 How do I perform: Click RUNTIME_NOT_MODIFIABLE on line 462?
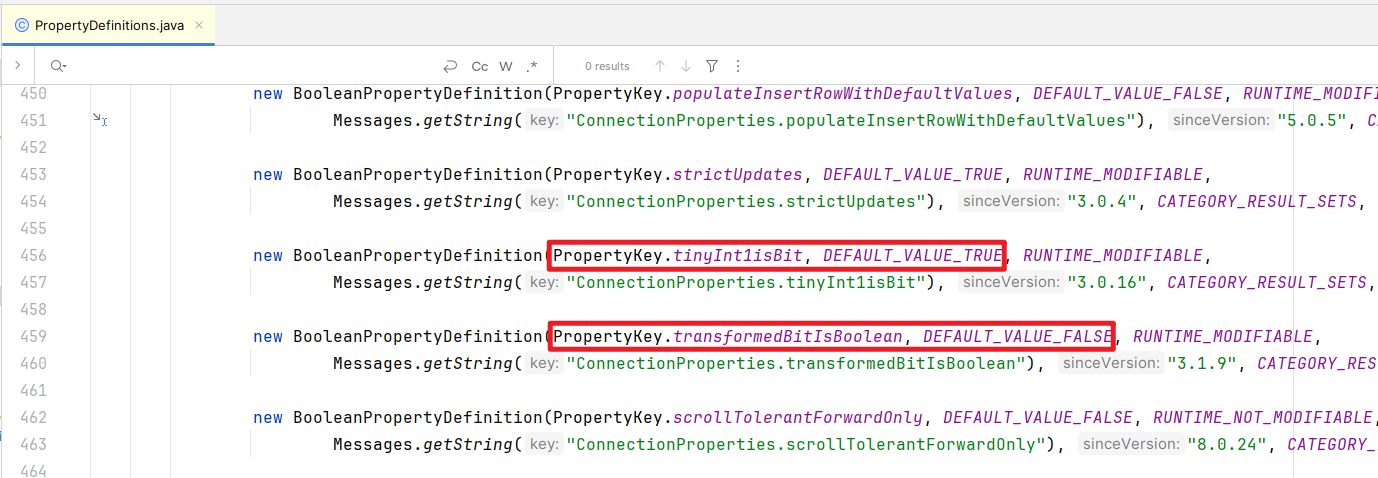(x=1263, y=417)
